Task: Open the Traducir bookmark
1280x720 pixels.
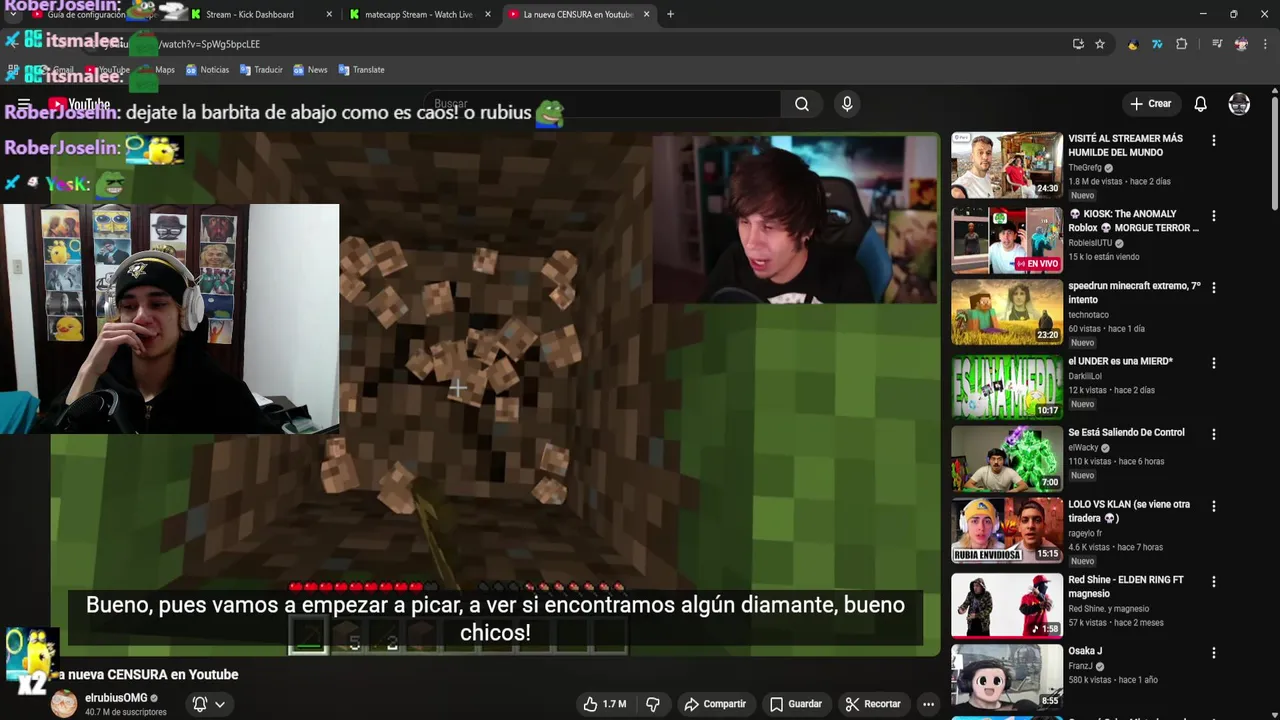Action: point(260,70)
